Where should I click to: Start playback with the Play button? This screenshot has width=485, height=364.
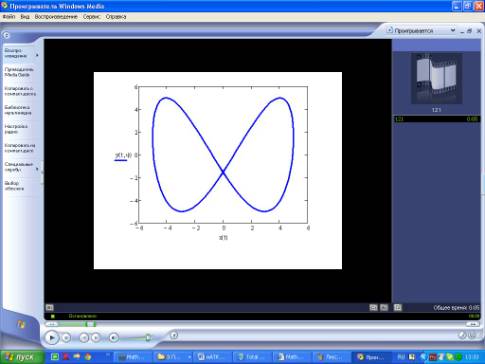pyautogui.click(x=52, y=338)
